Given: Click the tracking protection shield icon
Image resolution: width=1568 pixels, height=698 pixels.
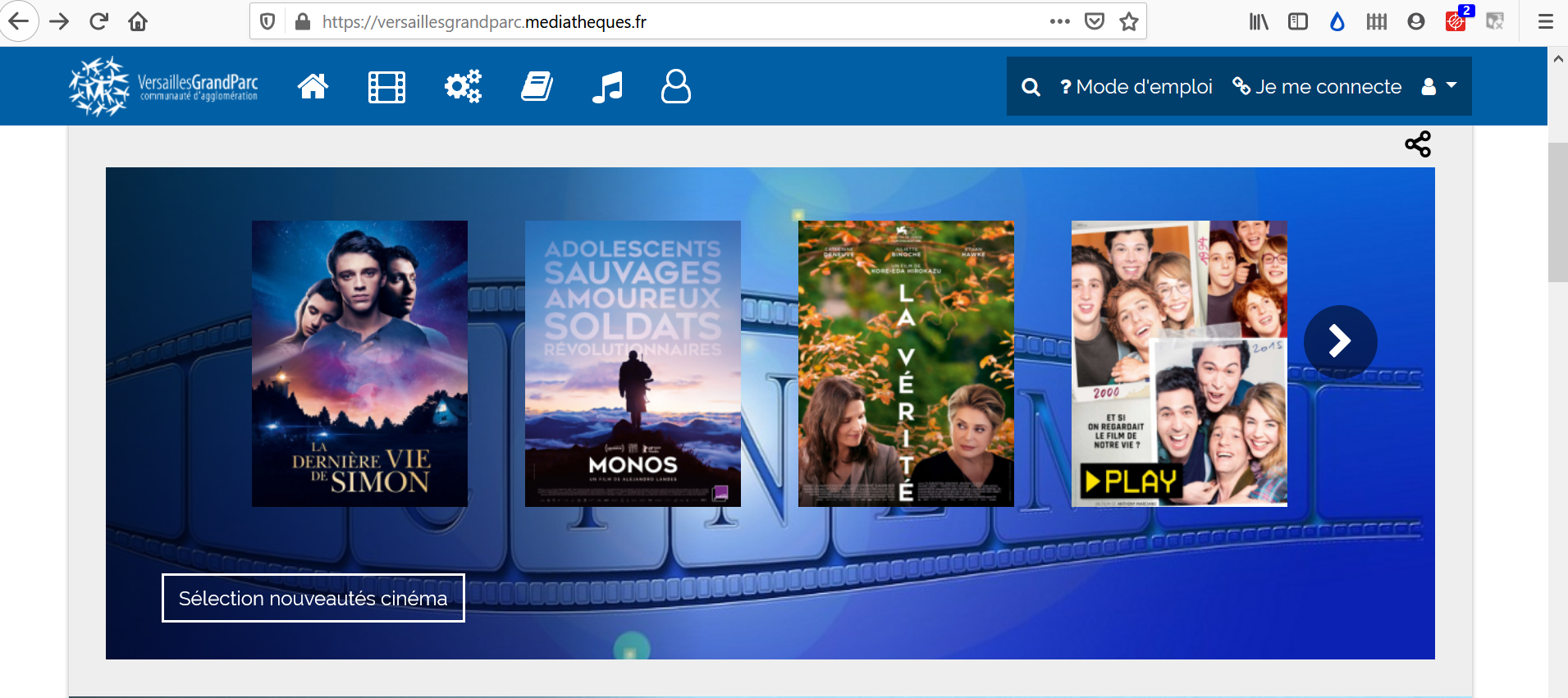Looking at the screenshot, I should tap(267, 21).
